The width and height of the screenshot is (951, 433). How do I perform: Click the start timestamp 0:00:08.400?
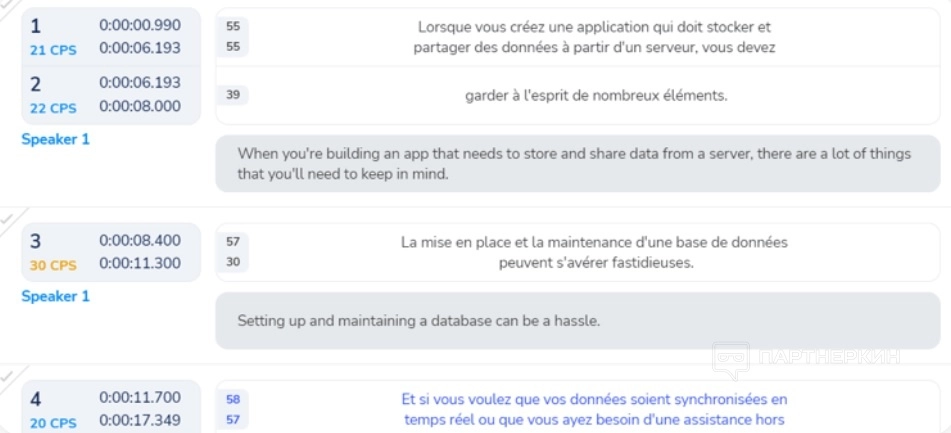[140, 240]
